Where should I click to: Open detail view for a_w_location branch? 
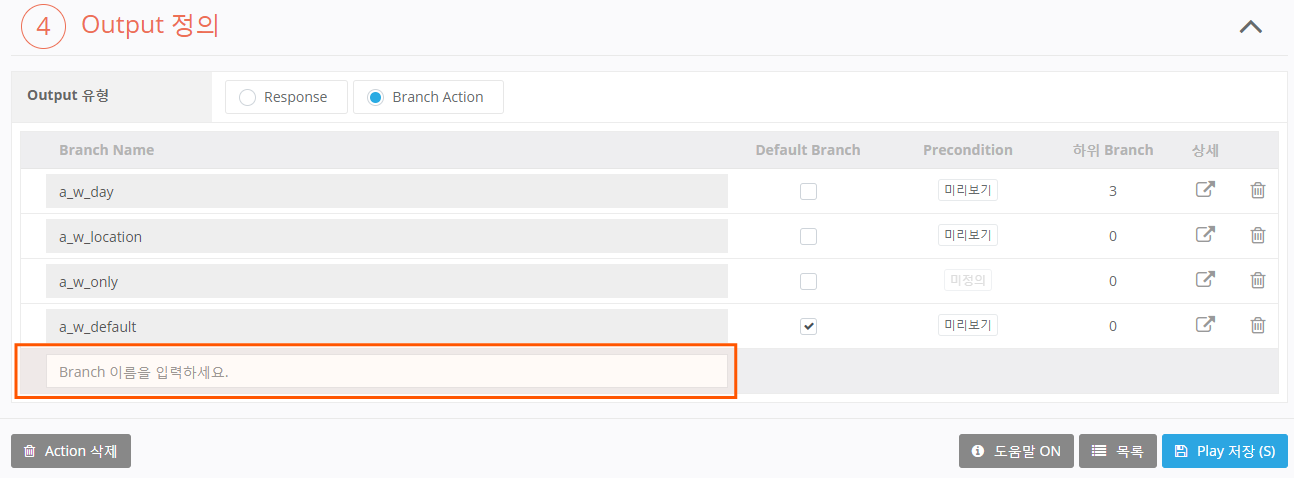(1205, 235)
